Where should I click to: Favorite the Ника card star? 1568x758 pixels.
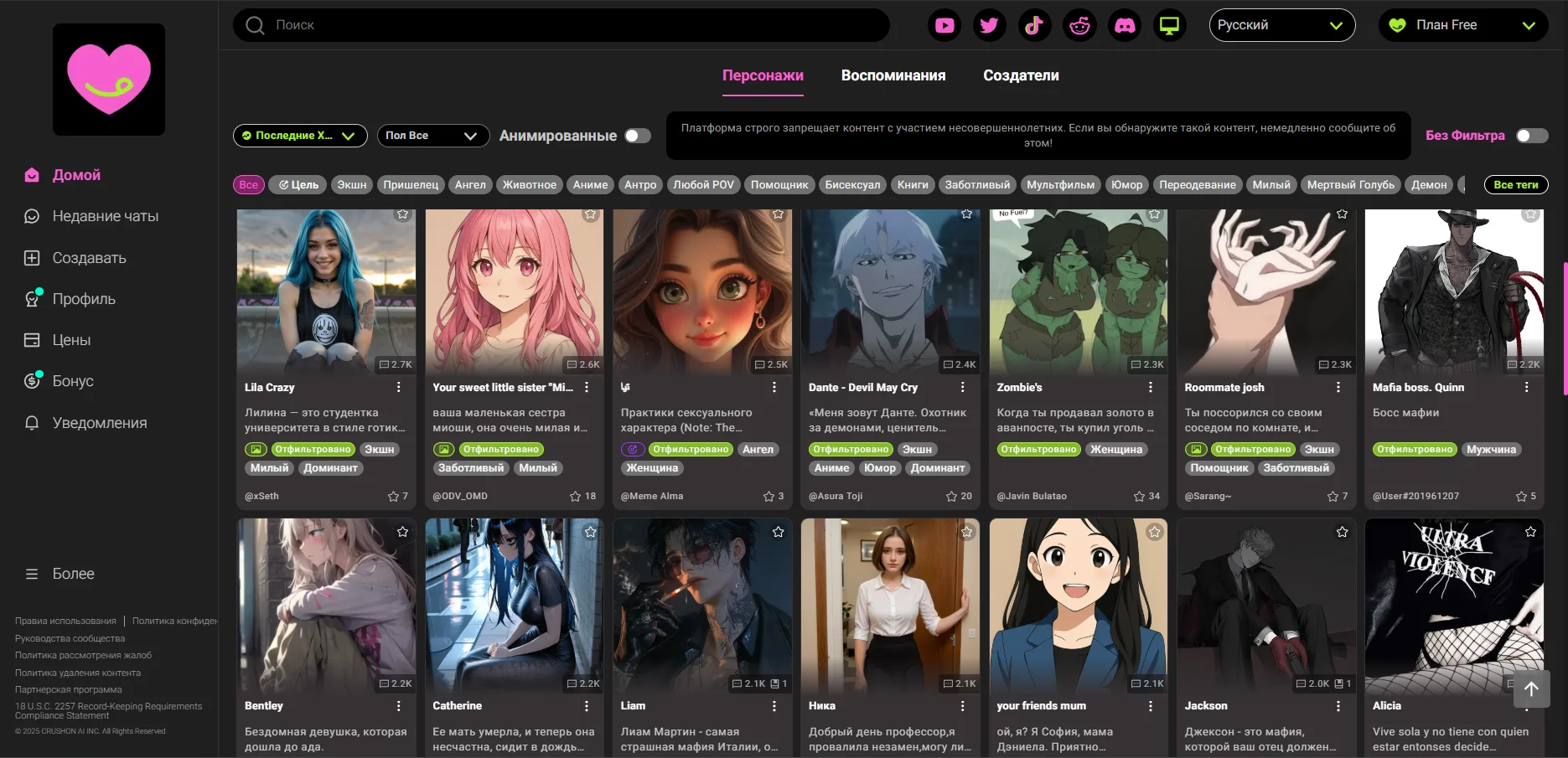coord(966,532)
